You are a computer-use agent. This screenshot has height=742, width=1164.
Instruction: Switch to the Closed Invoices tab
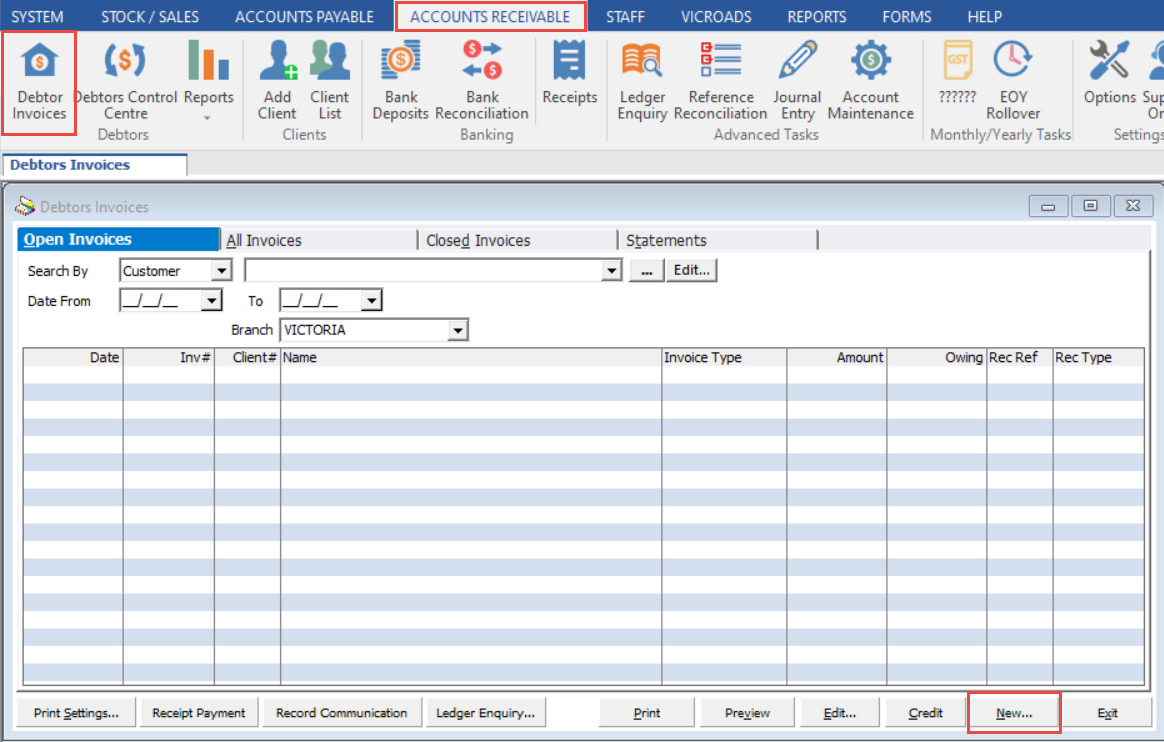coord(478,240)
